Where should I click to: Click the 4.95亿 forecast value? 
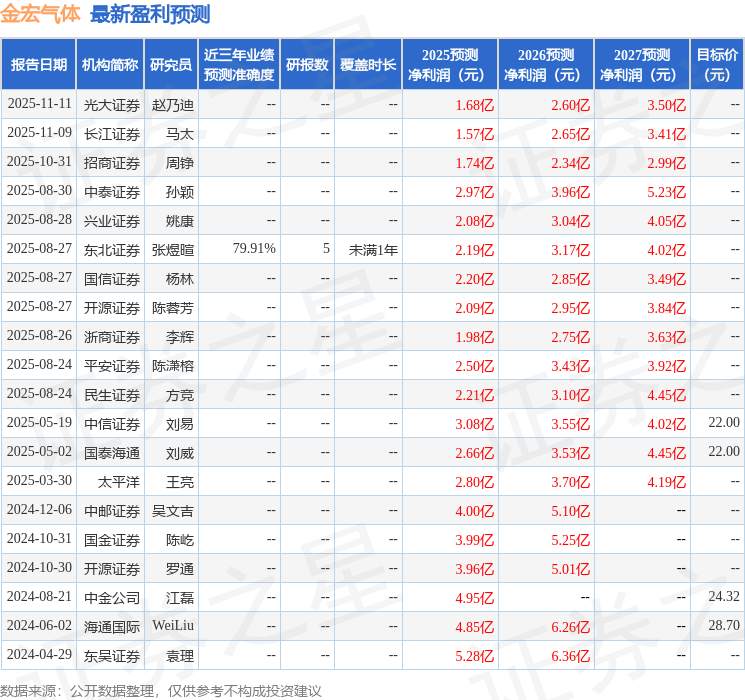coord(475,598)
